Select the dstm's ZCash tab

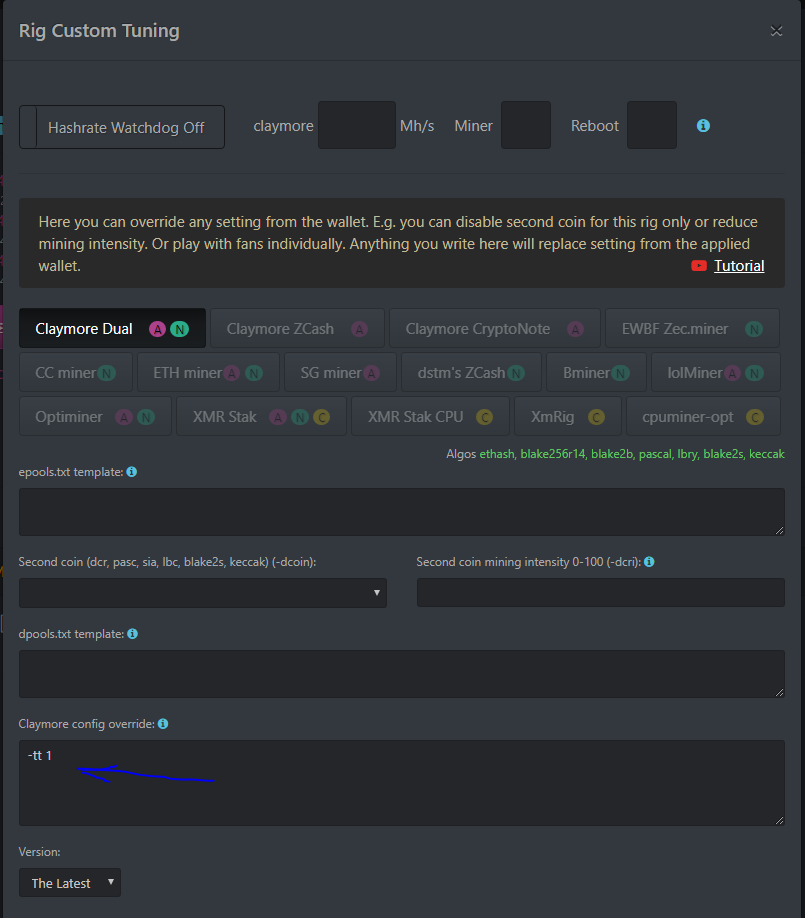point(471,372)
